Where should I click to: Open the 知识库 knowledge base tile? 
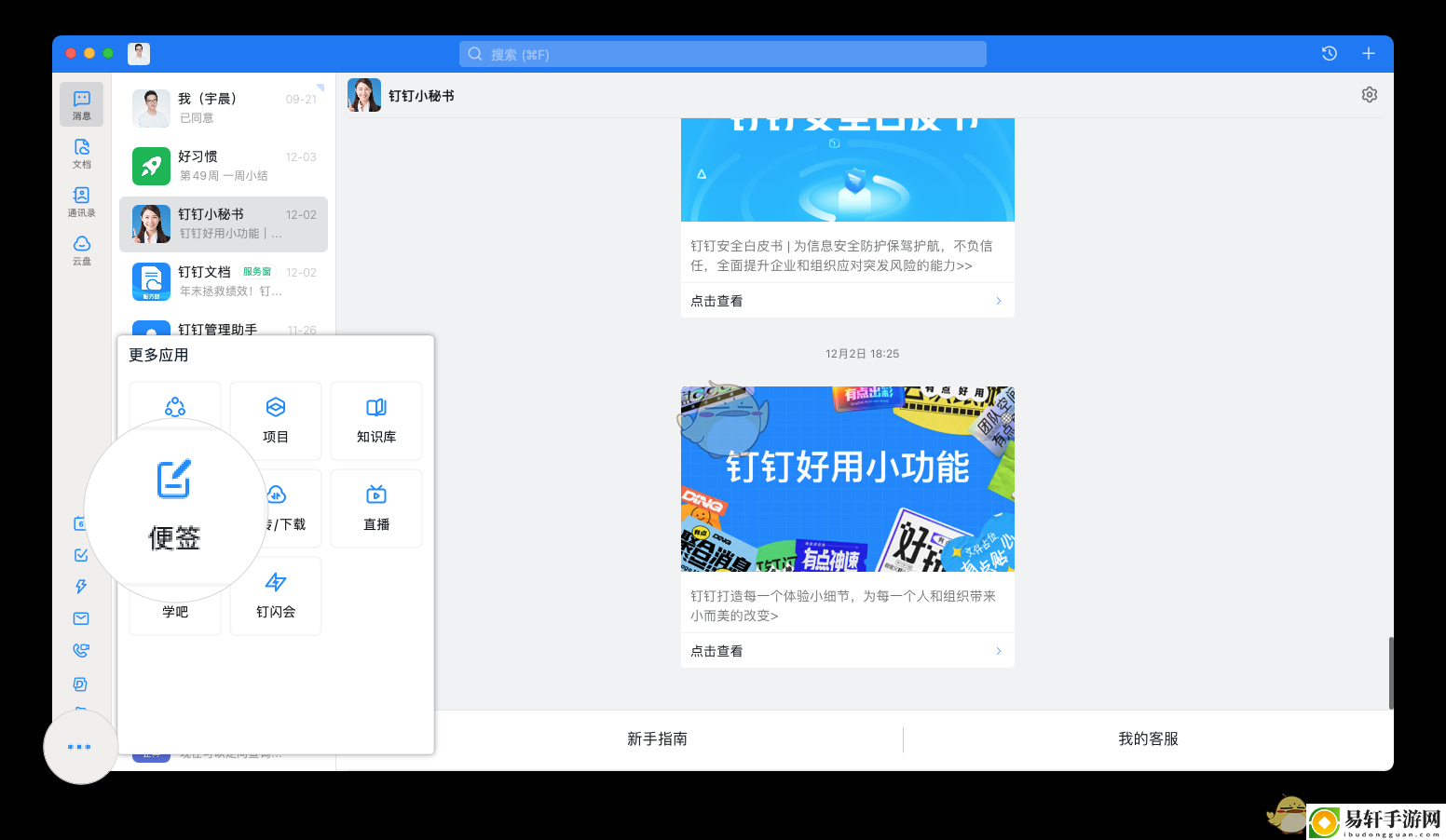[376, 421]
